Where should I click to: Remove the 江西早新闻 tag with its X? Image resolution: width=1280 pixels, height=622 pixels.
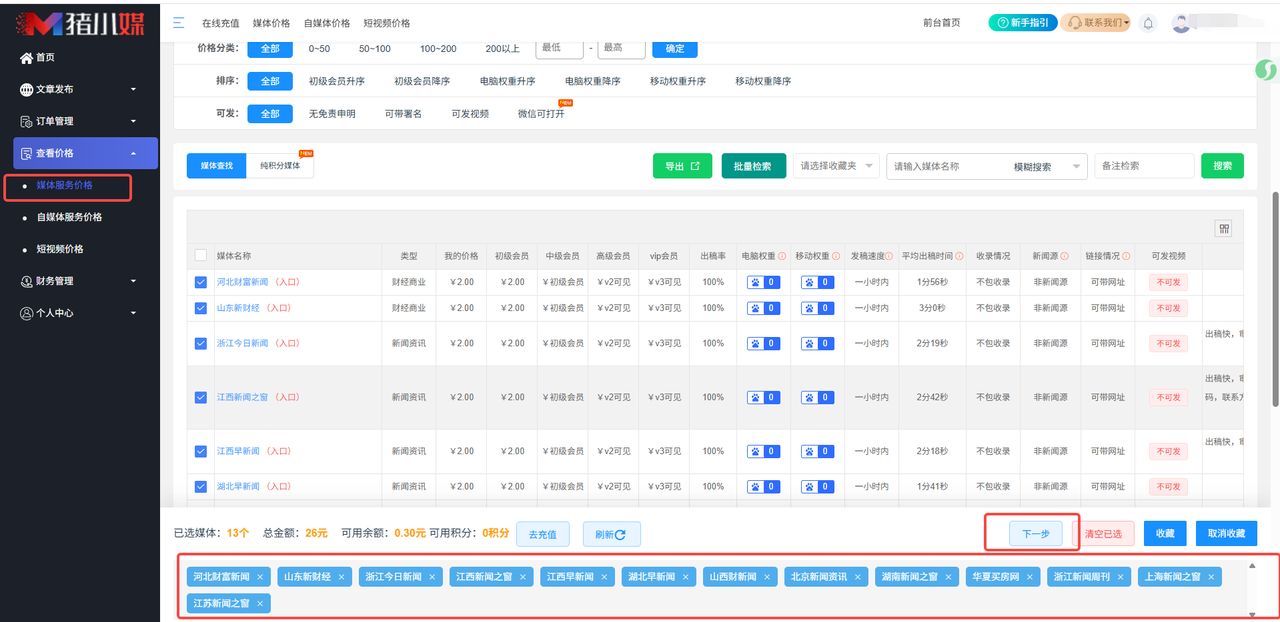pyautogui.click(x=604, y=577)
